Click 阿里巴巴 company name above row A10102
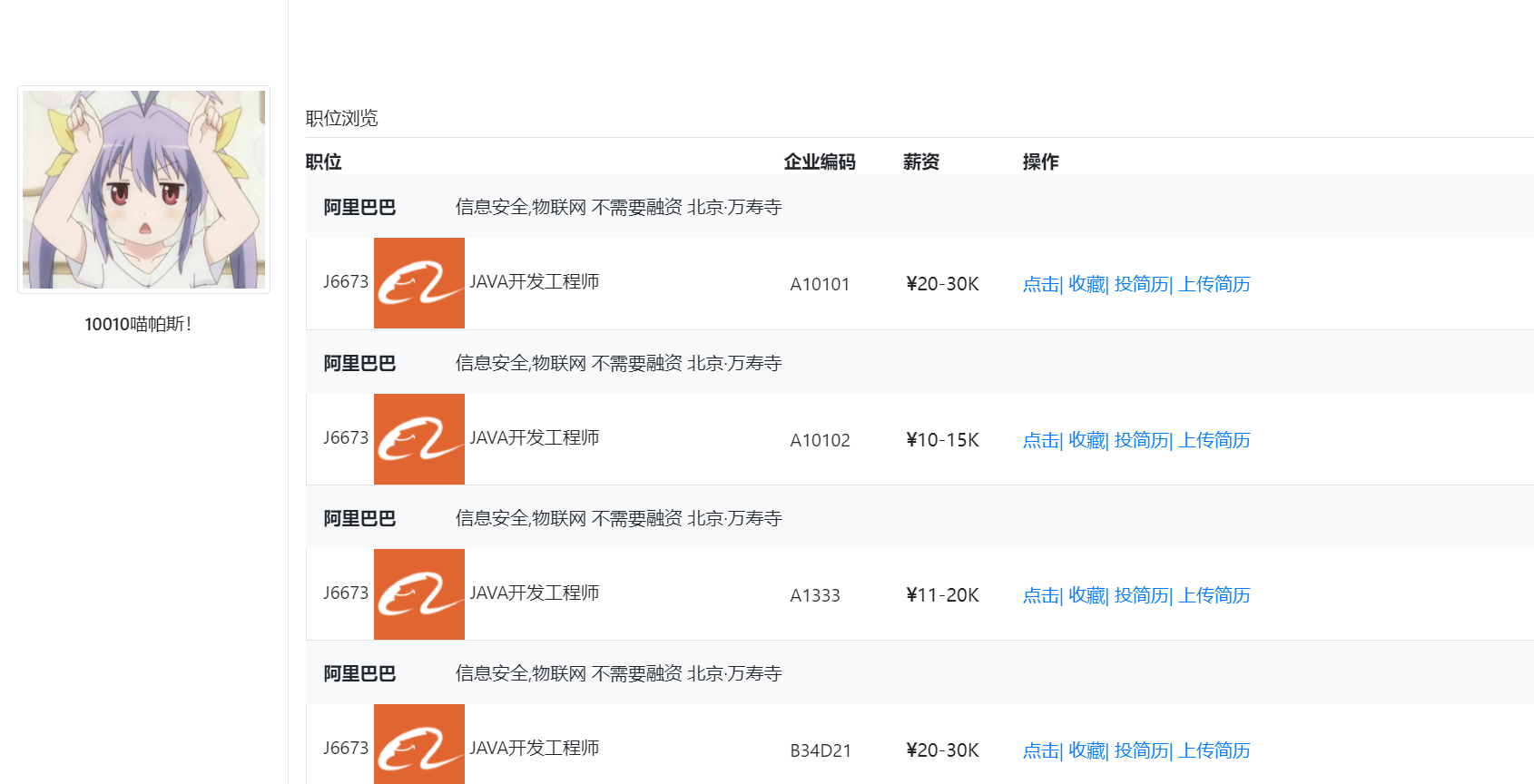 [x=359, y=363]
